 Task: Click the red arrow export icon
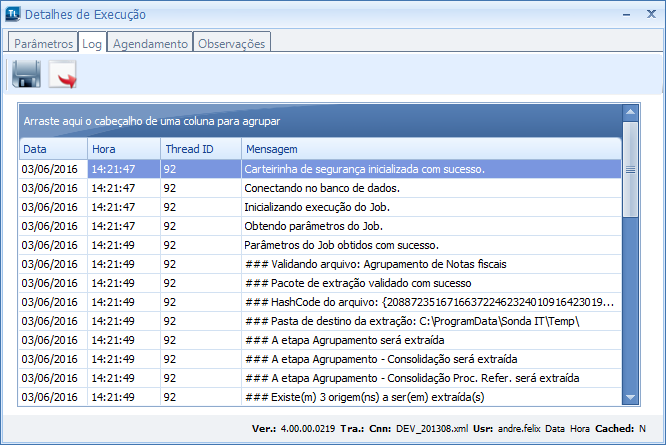click(63, 74)
